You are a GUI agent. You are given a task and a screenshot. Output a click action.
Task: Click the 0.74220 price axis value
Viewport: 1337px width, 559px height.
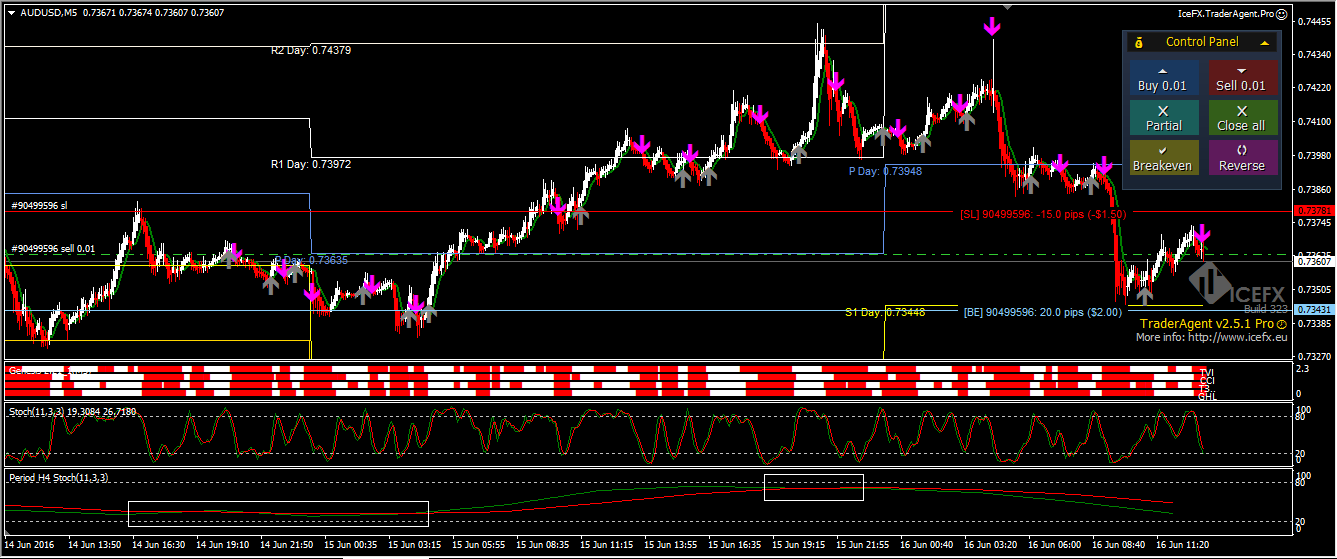pyautogui.click(x=1315, y=88)
